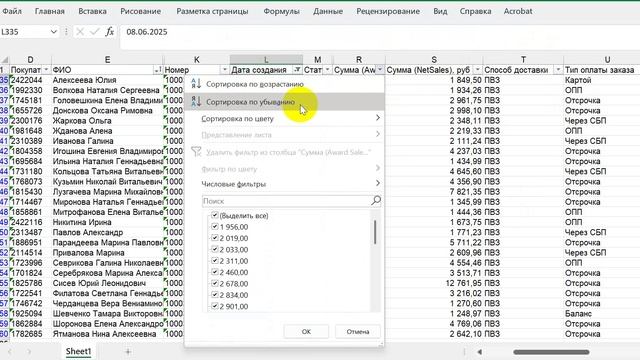This screenshot has height=360, width=640.
Task: Uncheck the 2 834,00 value
Action: 215,295
